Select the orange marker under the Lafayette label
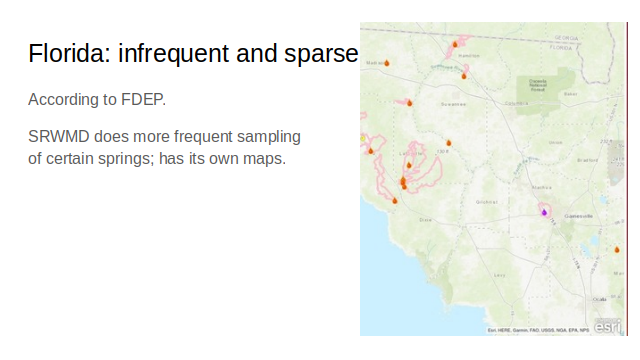 coord(409,165)
